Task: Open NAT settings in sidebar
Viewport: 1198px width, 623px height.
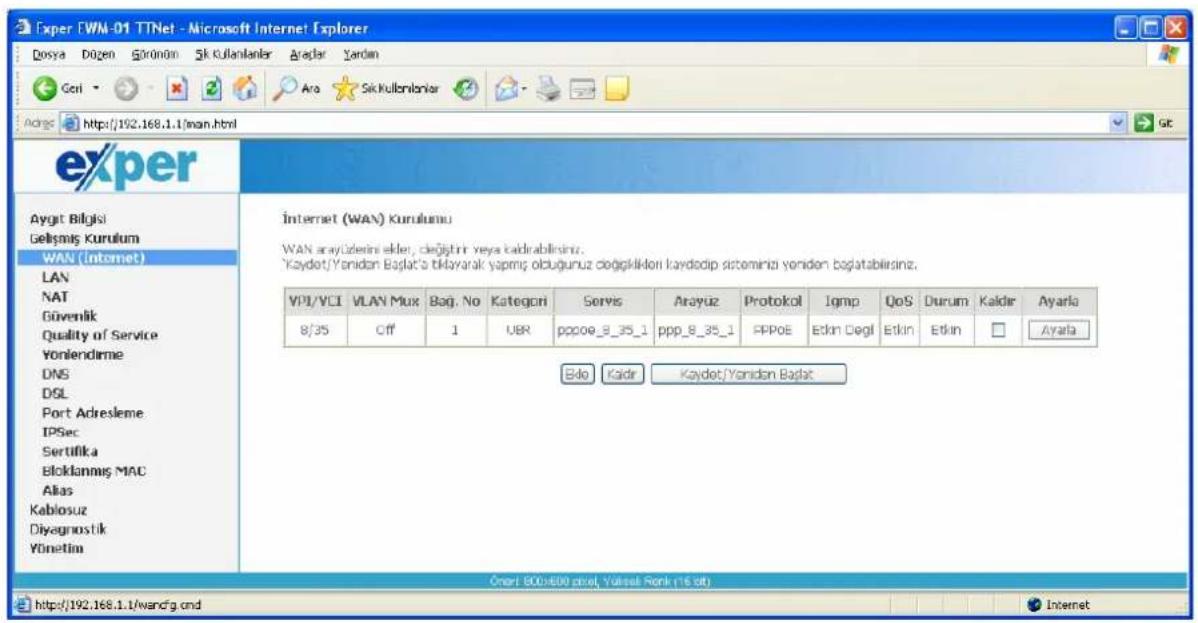Action: [55, 297]
